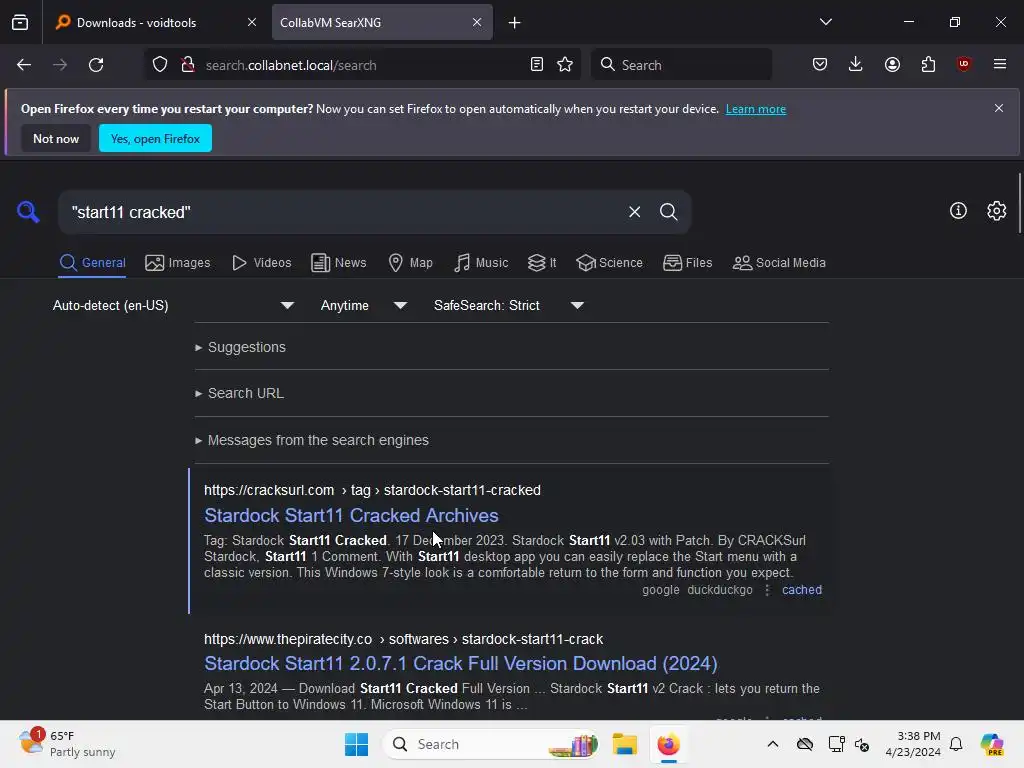Click Yes, open Firefox button
Screen dimensions: 1024x768
(x=155, y=138)
